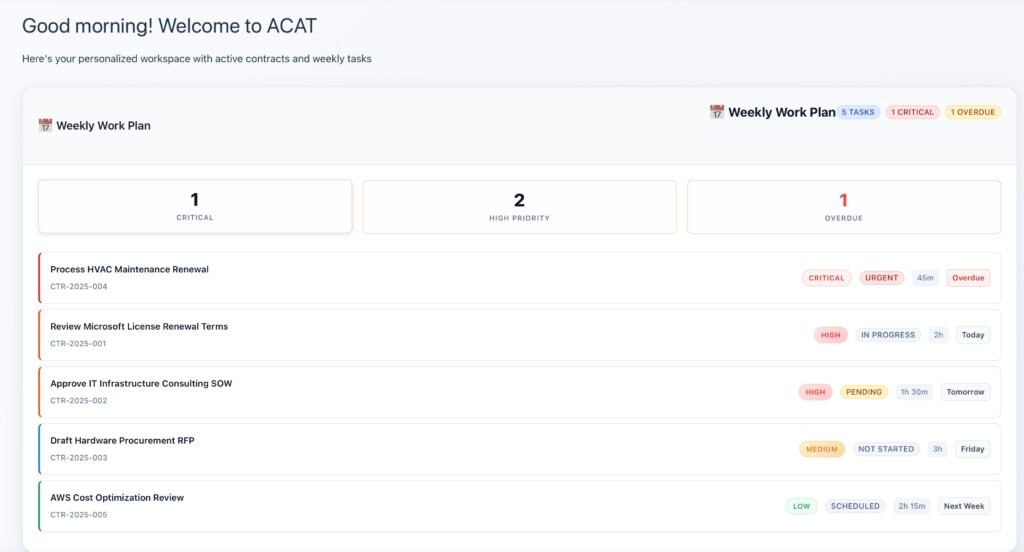Click the Not Started status tag
The width and height of the screenshot is (1024, 552).
[886, 449]
